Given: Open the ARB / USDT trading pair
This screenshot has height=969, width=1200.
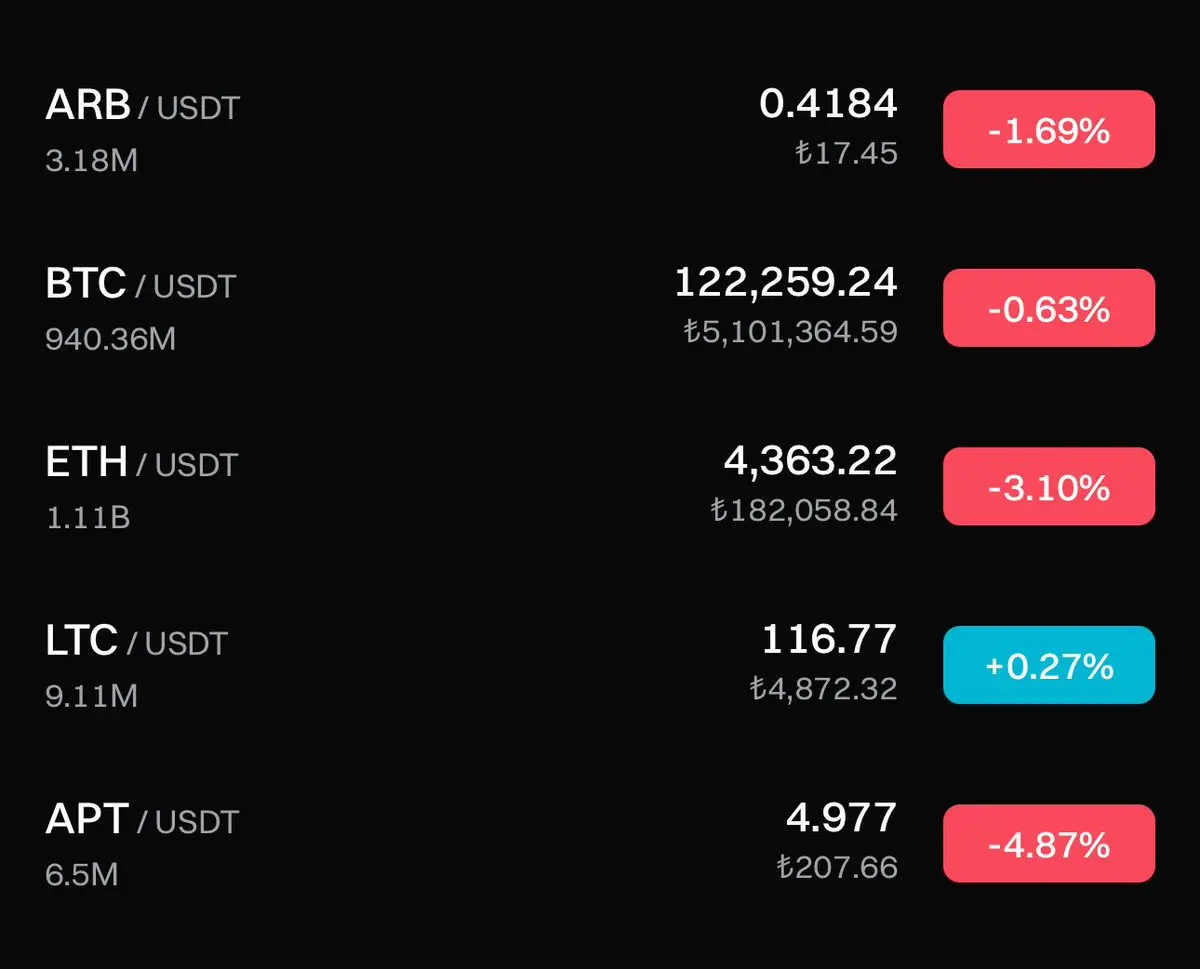Looking at the screenshot, I should (142, 106).
